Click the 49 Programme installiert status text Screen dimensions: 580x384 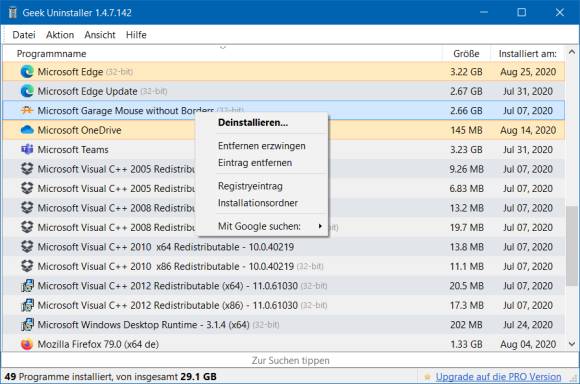tap(111, 377)
